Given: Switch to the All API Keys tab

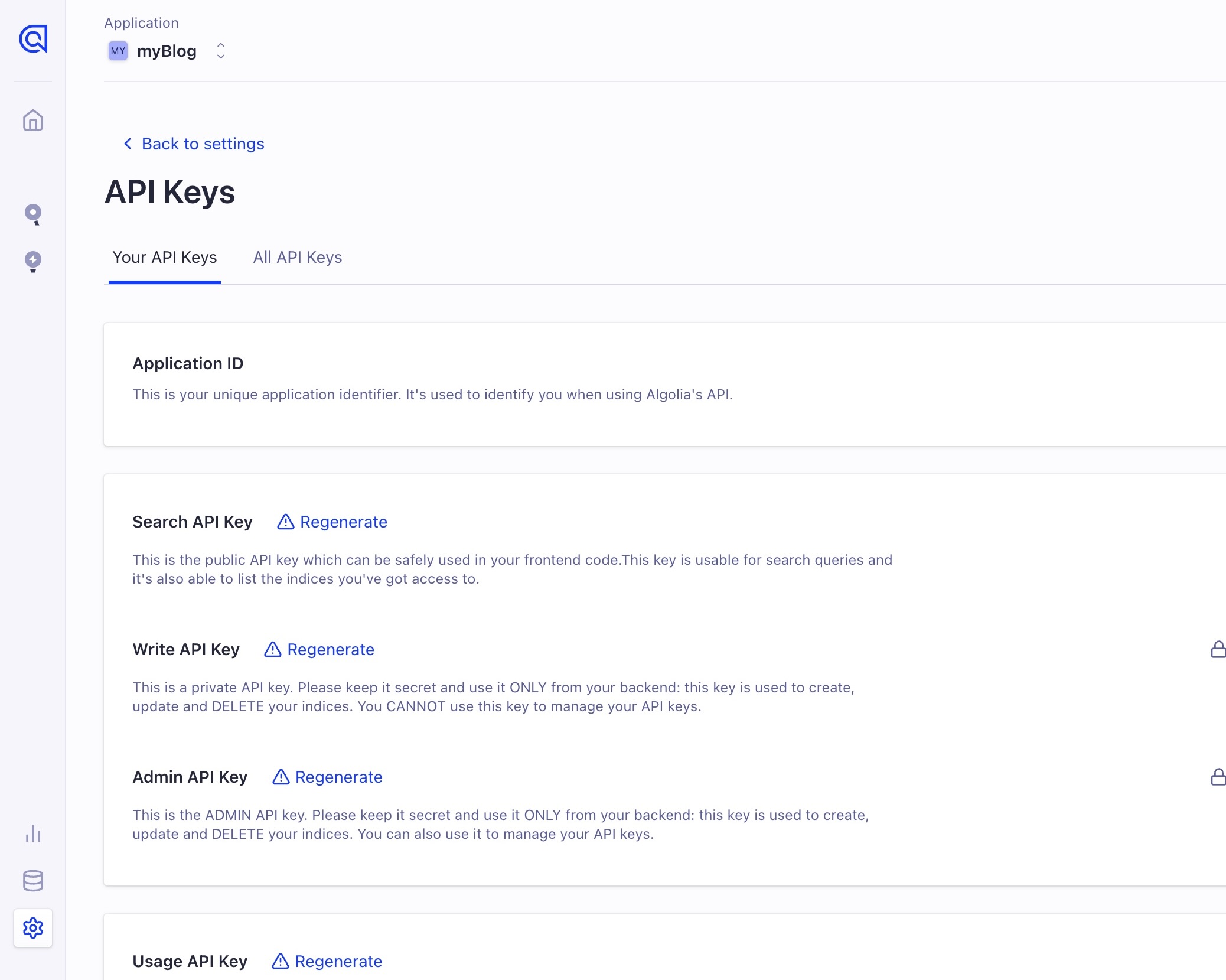Looking at the screenshot, I should click(298, 258).
